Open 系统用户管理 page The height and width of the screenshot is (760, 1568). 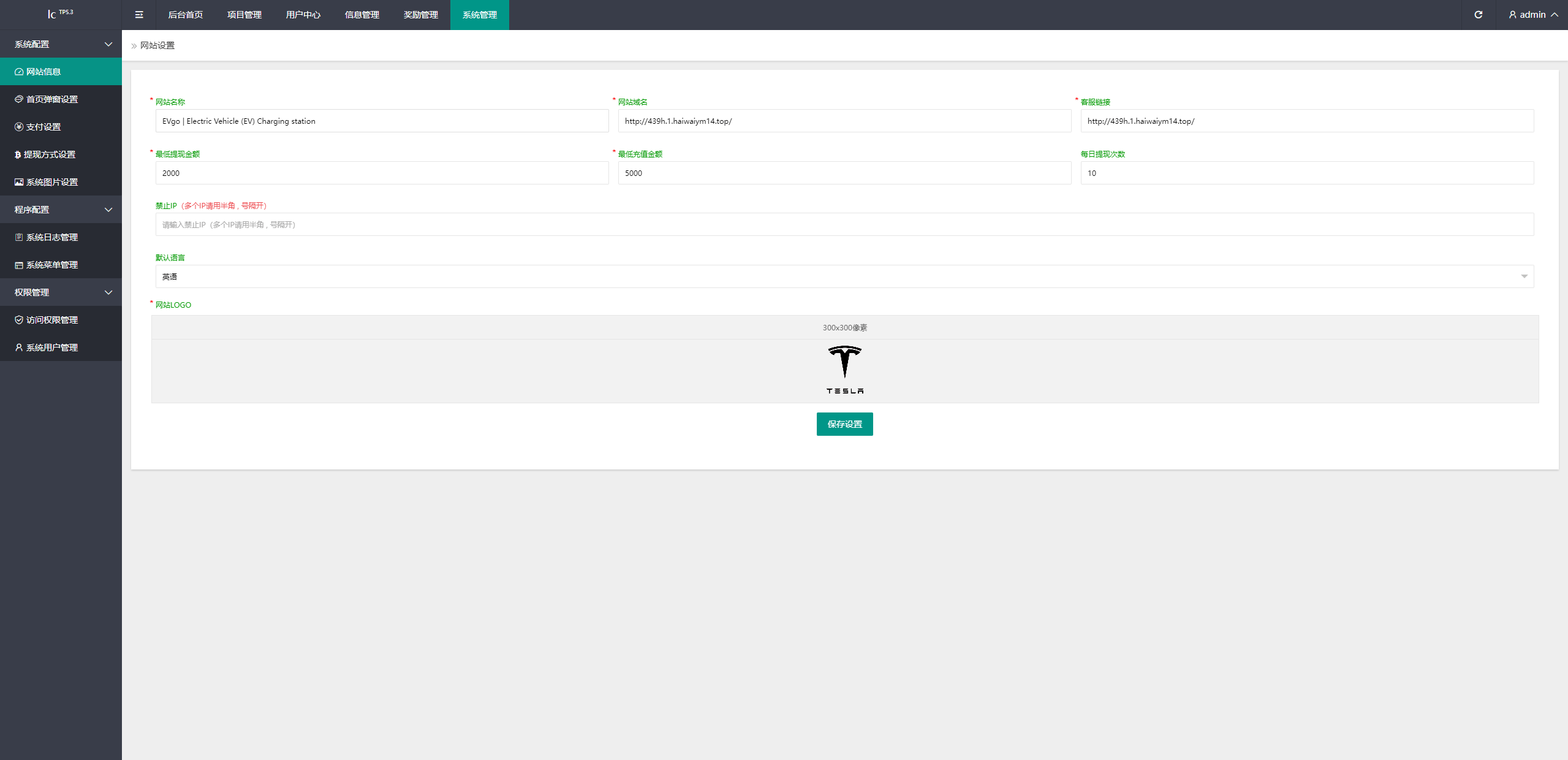pyautogui.click(x=61, y=348)
